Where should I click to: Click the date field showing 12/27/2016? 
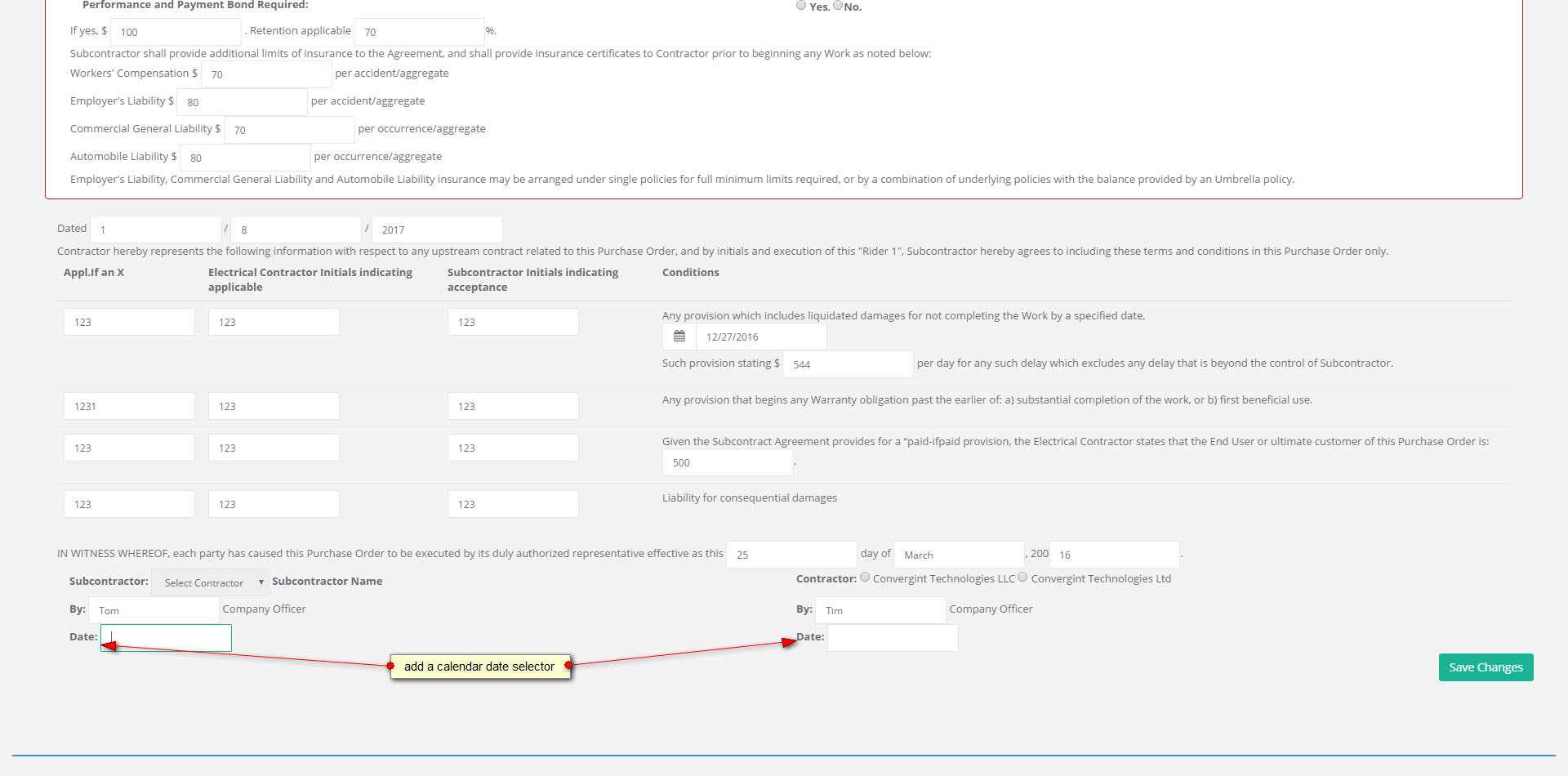761,337
